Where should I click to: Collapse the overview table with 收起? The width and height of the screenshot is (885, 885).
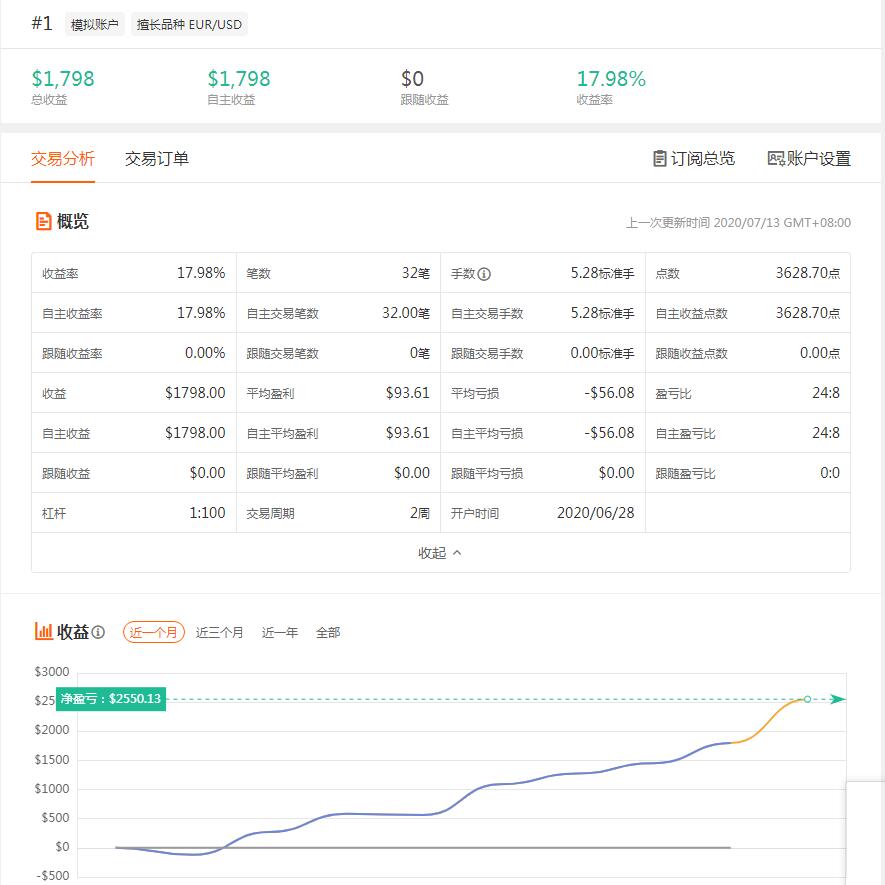[x=440, y=553]
